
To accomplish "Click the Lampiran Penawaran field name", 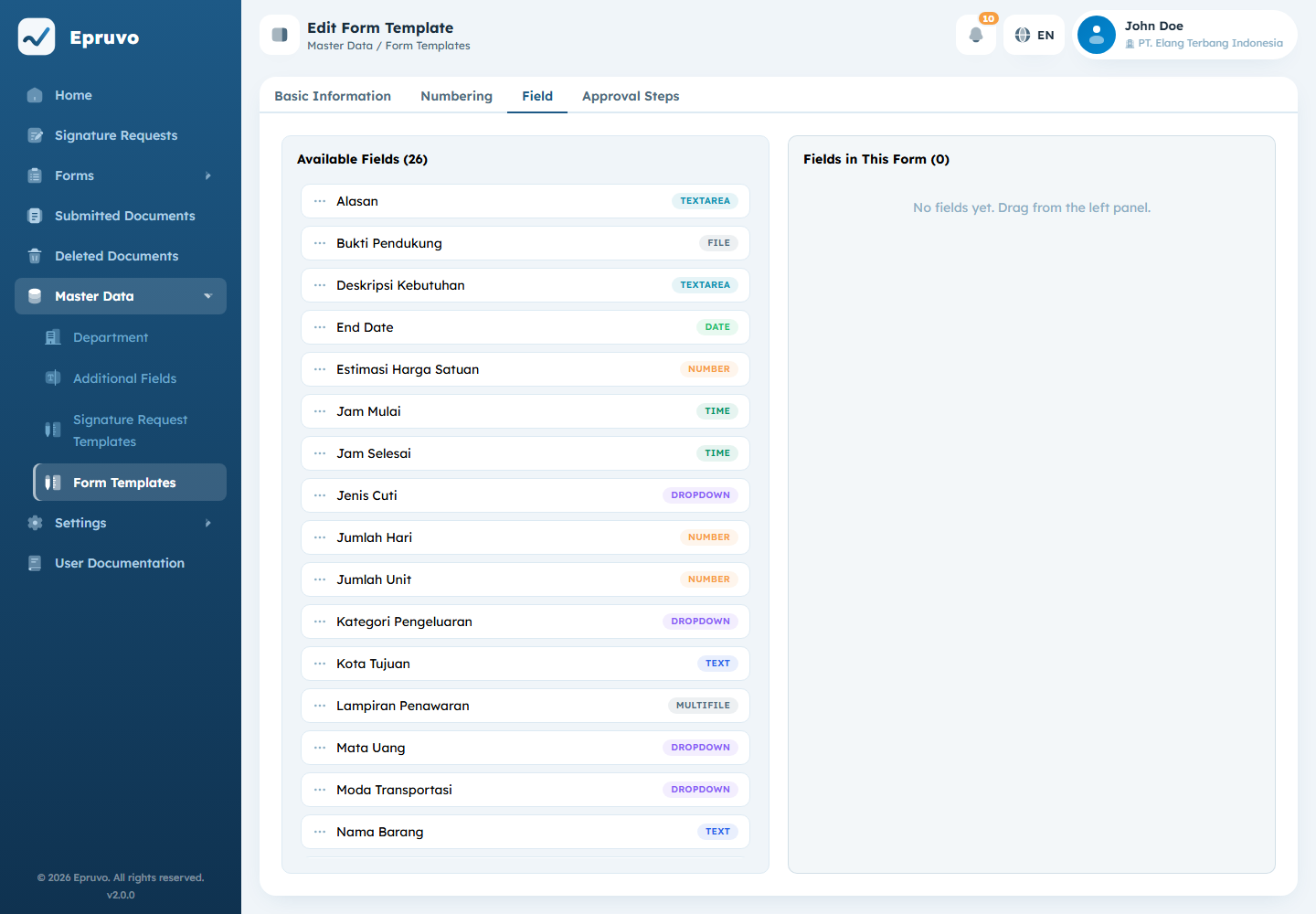I will coord(403,706).
